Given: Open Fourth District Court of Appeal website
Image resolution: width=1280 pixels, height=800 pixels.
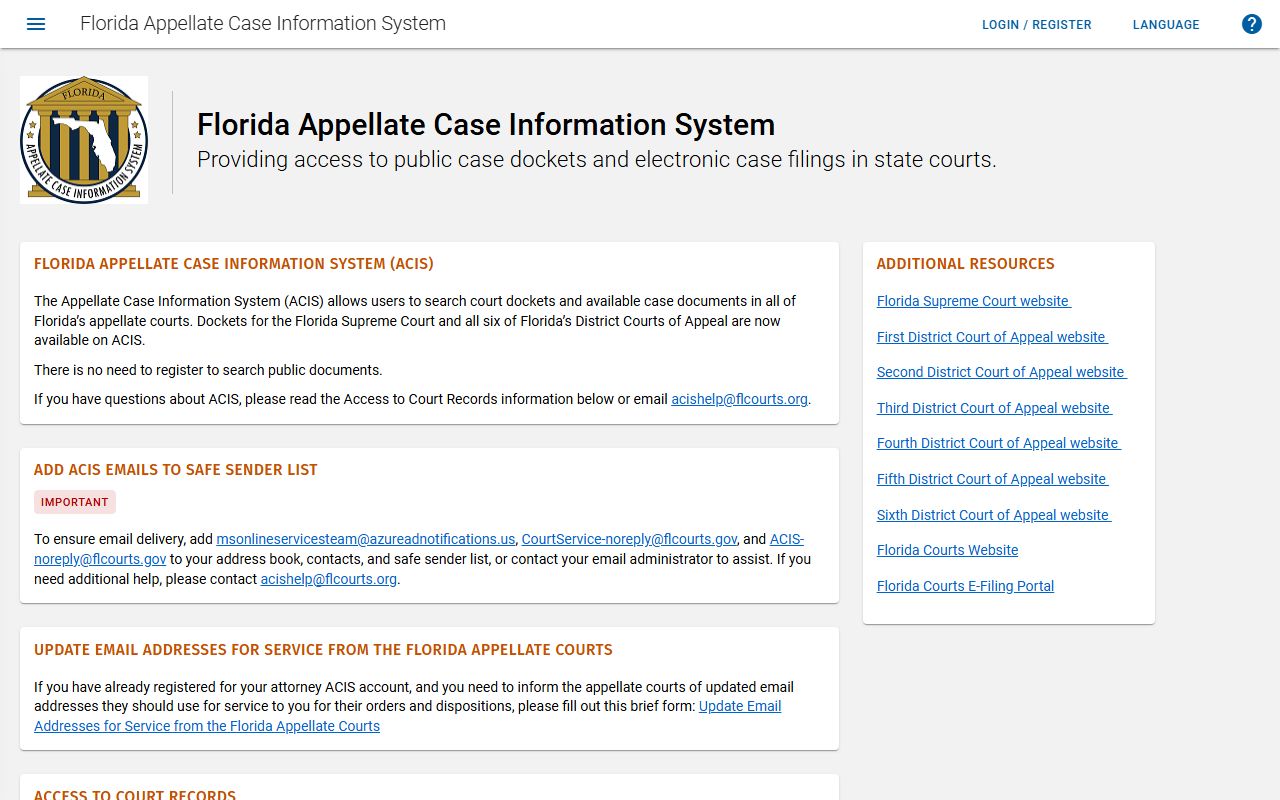Looking at the screenshot, I should tap(998, 443).
